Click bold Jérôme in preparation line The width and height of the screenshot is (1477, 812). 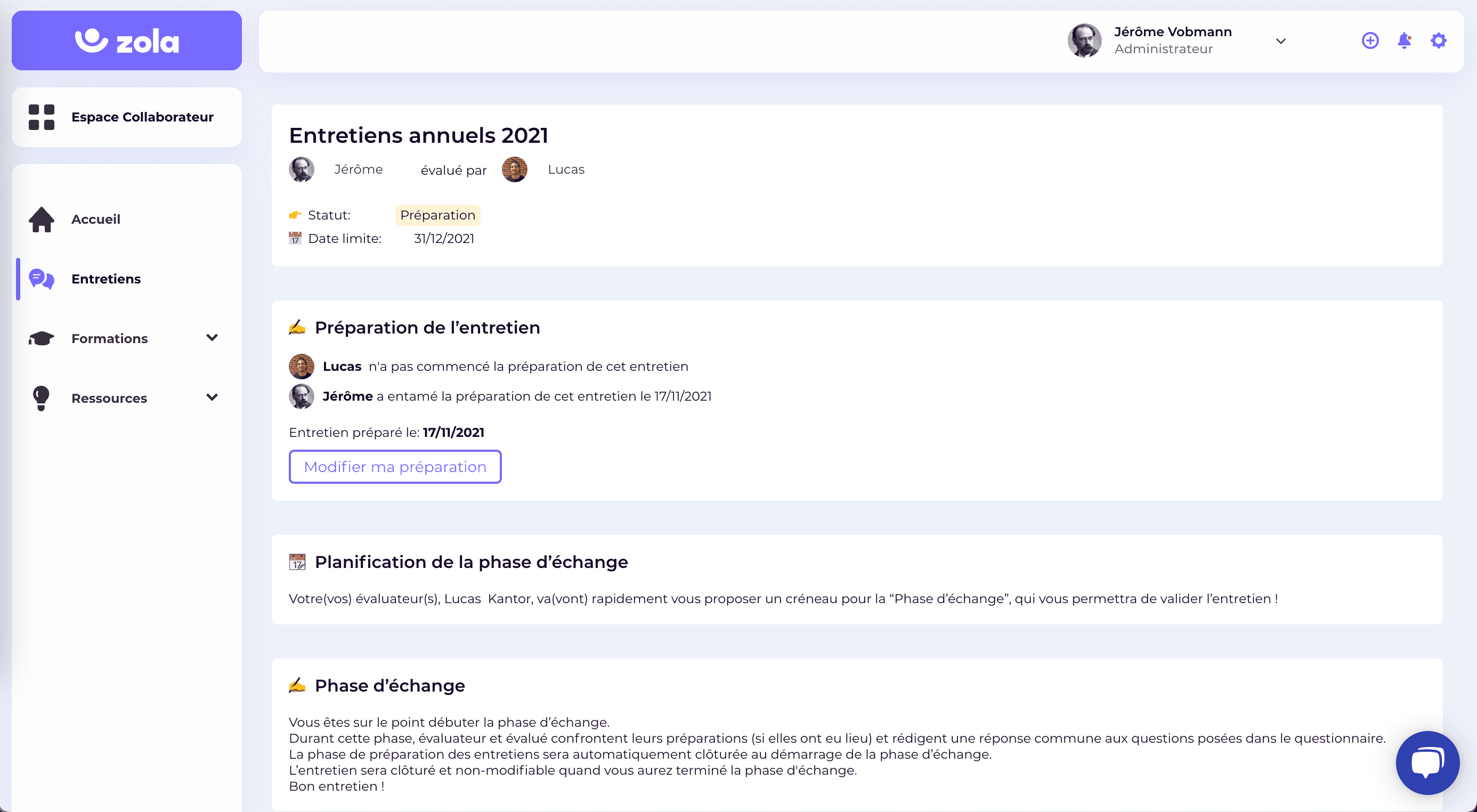click(347, 396)
